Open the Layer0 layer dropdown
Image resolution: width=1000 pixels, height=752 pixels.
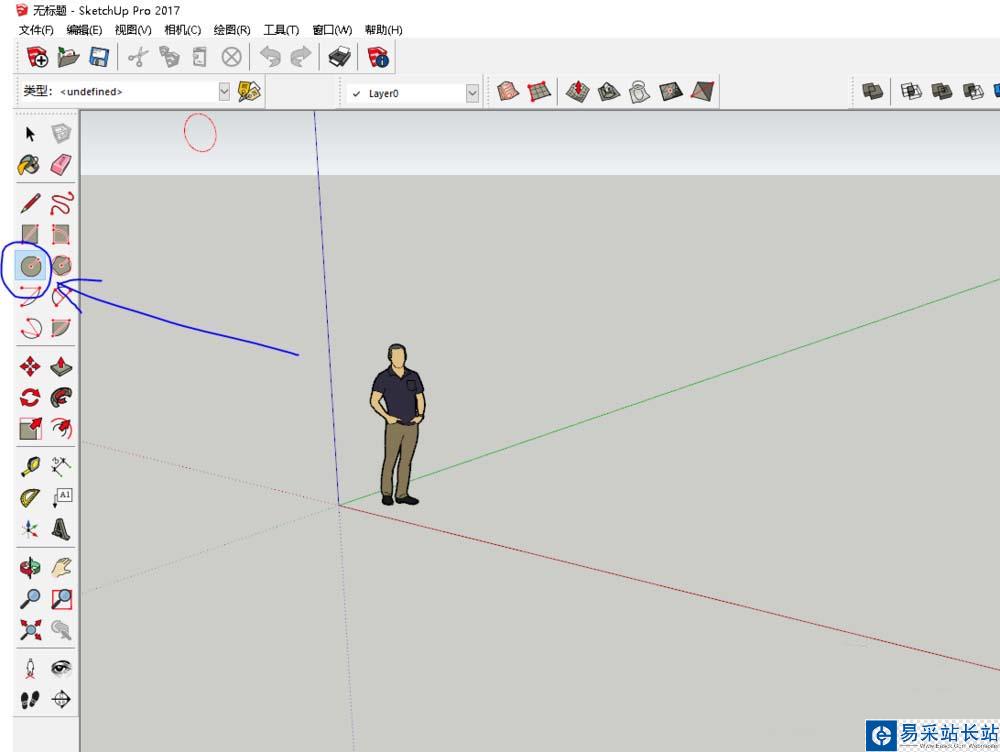(472, 93)
